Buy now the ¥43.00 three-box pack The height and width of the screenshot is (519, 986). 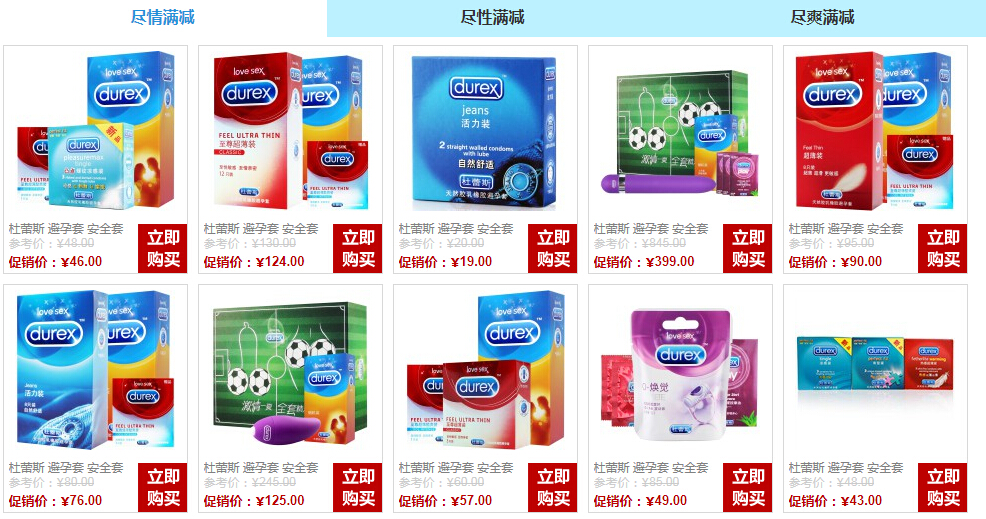[x=943, y=488]
